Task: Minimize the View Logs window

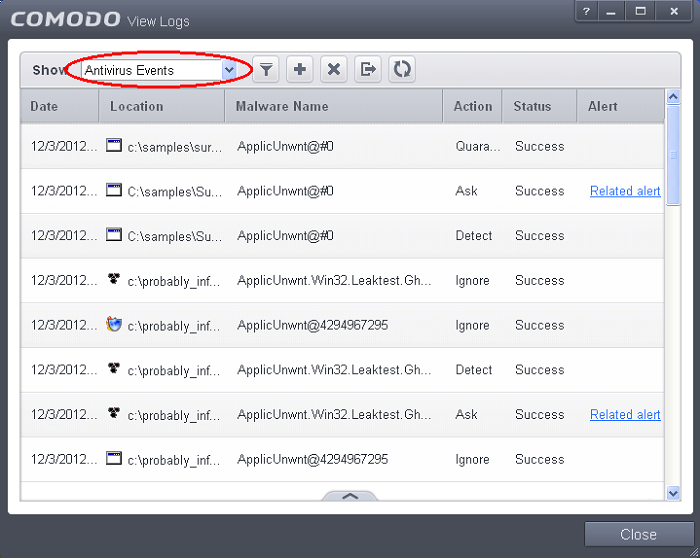Action: click(611, 12)
